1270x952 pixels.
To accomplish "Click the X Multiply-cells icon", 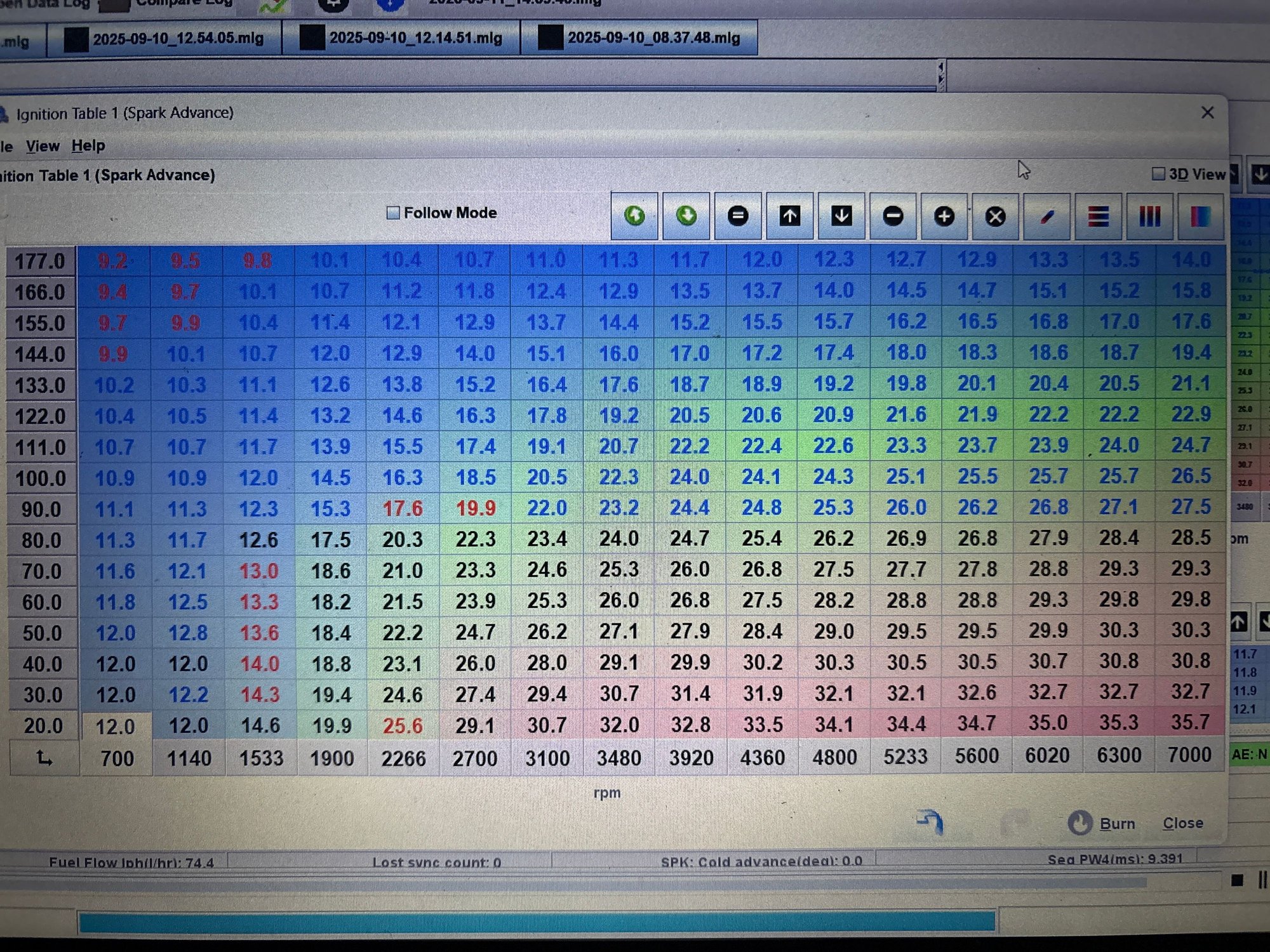I will point(995,217).
